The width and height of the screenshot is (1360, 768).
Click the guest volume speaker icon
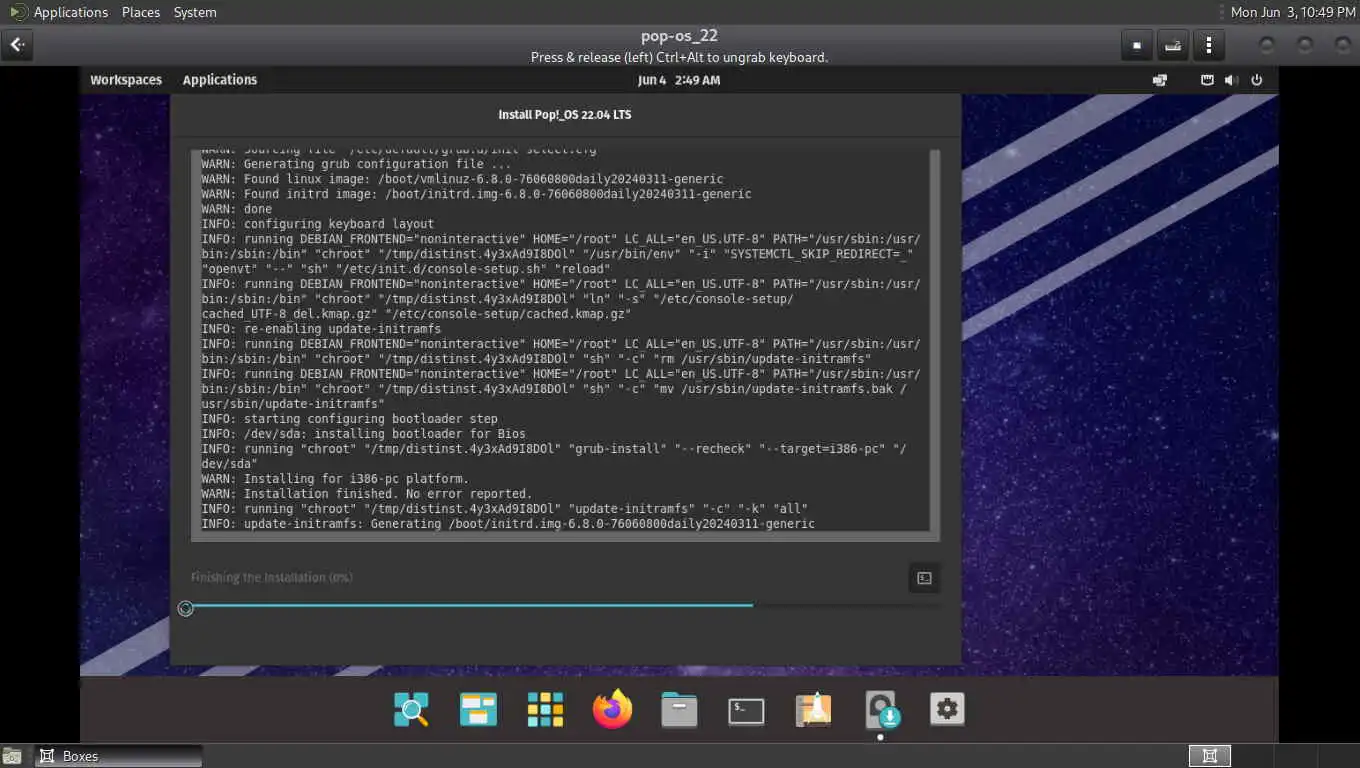coord(1231,80)
